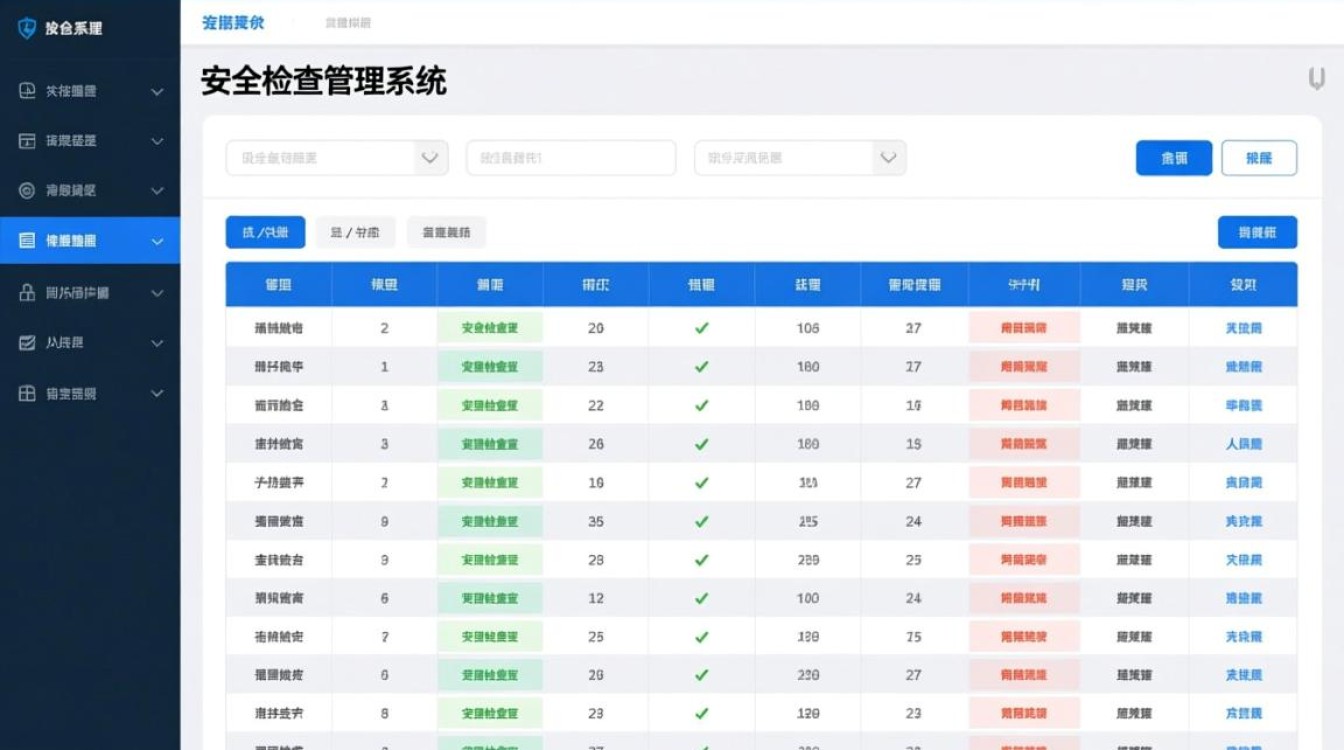Toggle the green checkmark in the first table row

[x=700, y=327]
